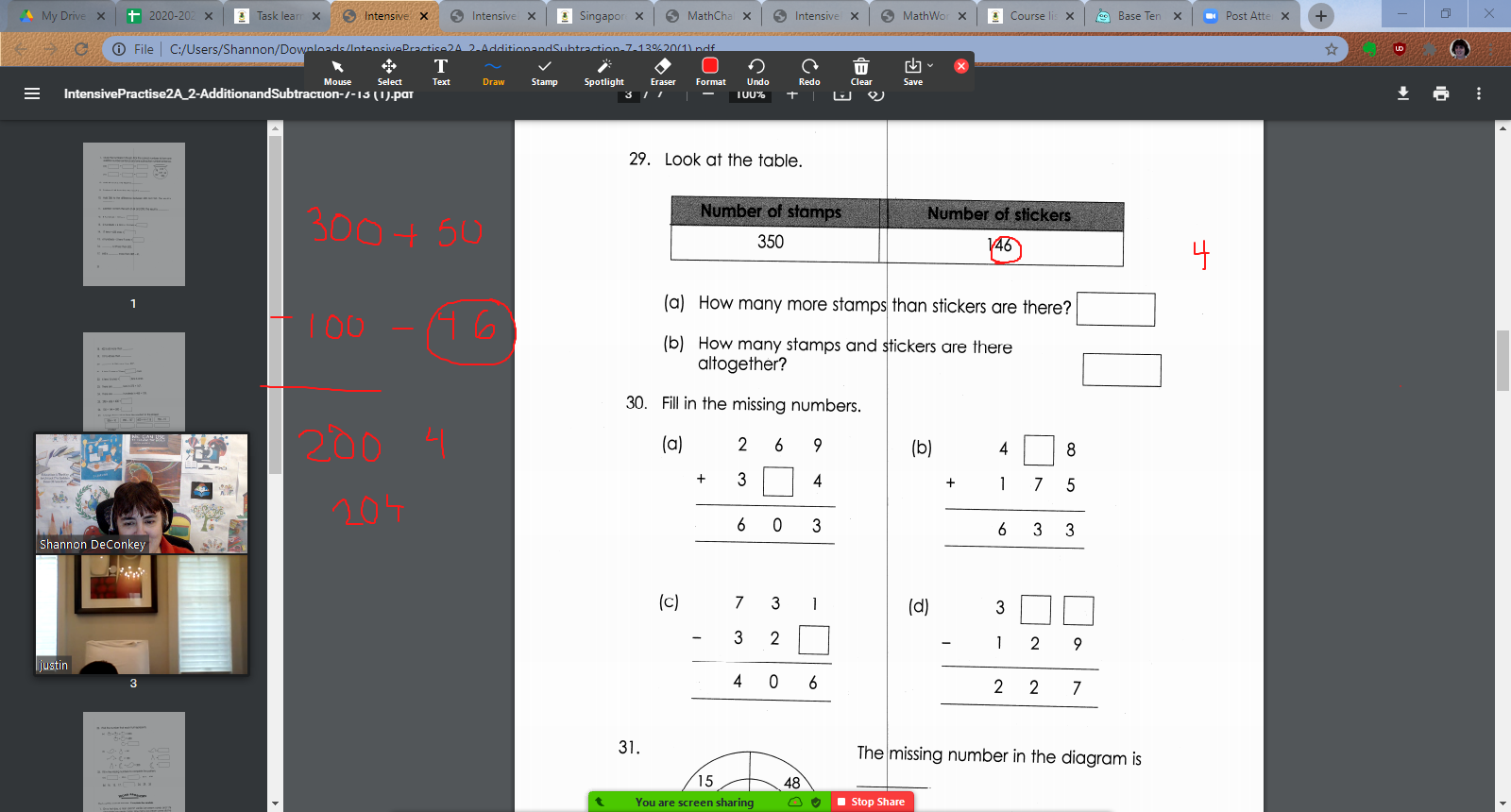This screenshot has width=1511, height=812.
Task: Switch to the MathChat tab
Action: tap(708, 16)
